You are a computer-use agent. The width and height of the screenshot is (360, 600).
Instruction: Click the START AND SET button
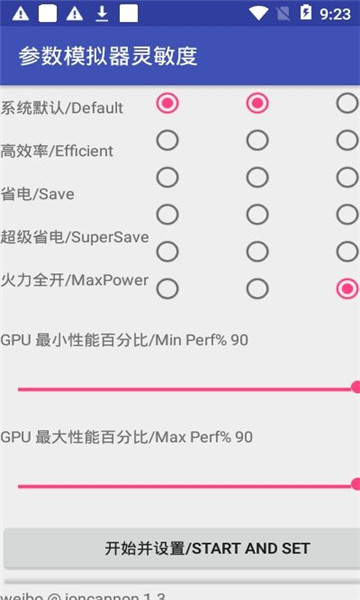182,548
